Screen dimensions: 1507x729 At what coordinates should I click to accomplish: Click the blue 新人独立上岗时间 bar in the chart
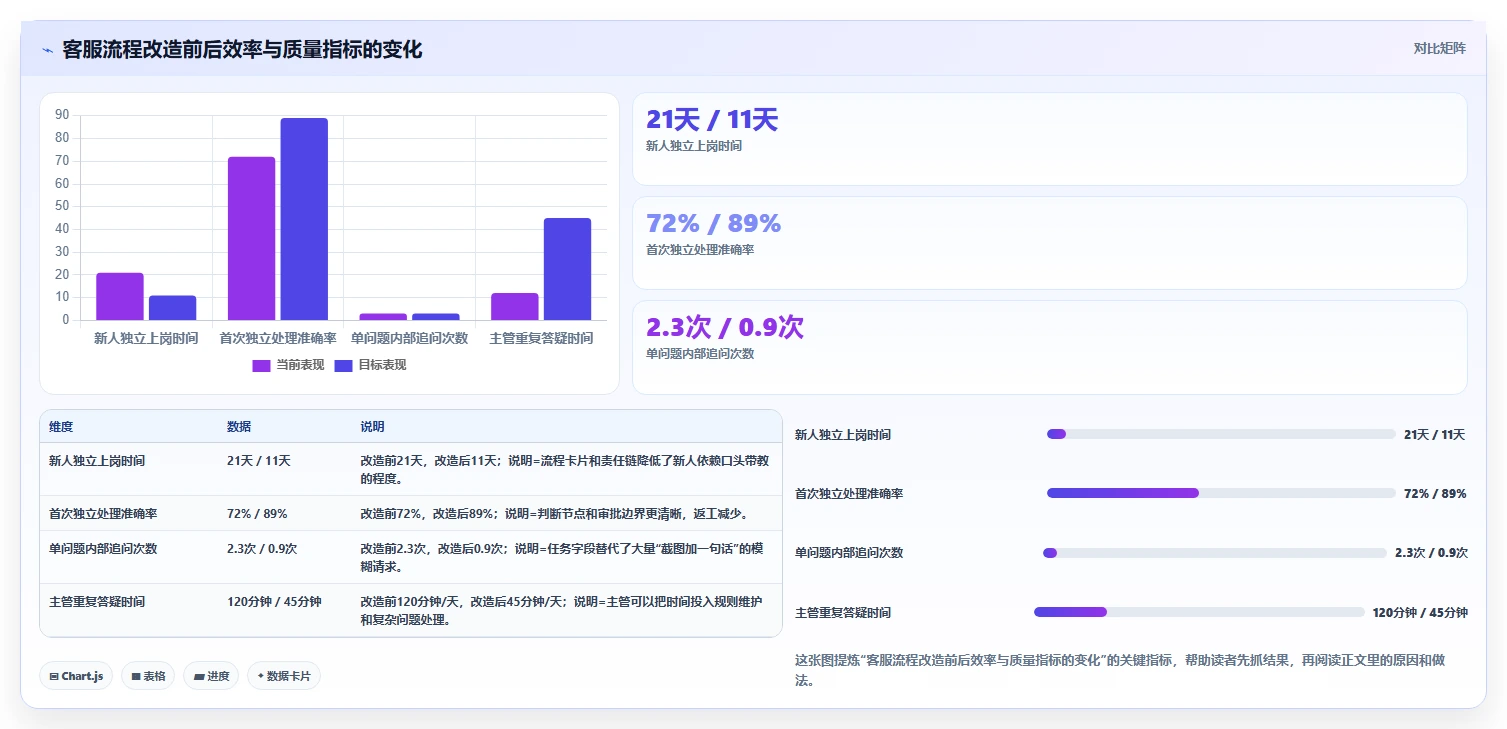click(173, 308)
